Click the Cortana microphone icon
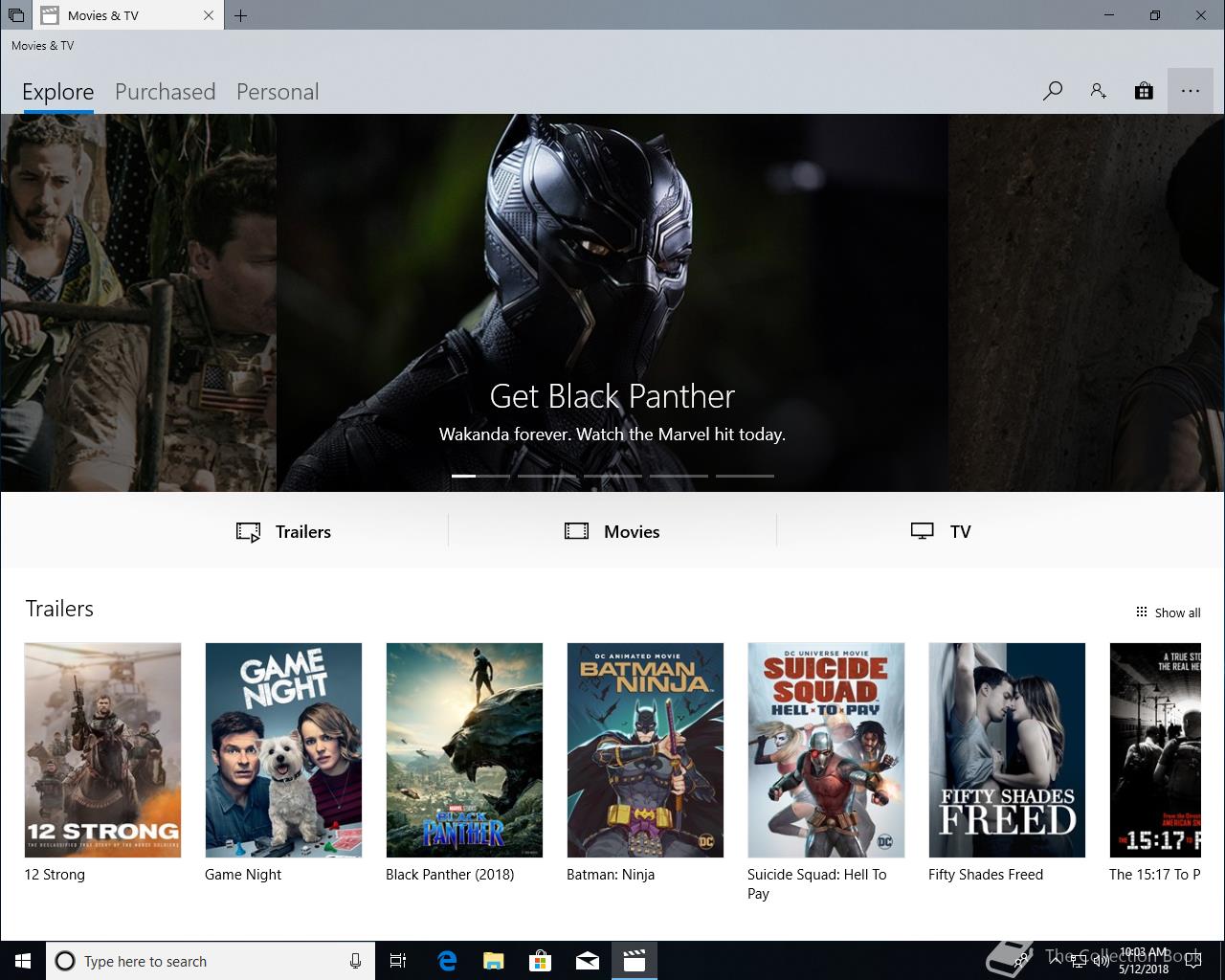Image resolution: width=1225 pixels, height=980 pixels. point(355,961)
